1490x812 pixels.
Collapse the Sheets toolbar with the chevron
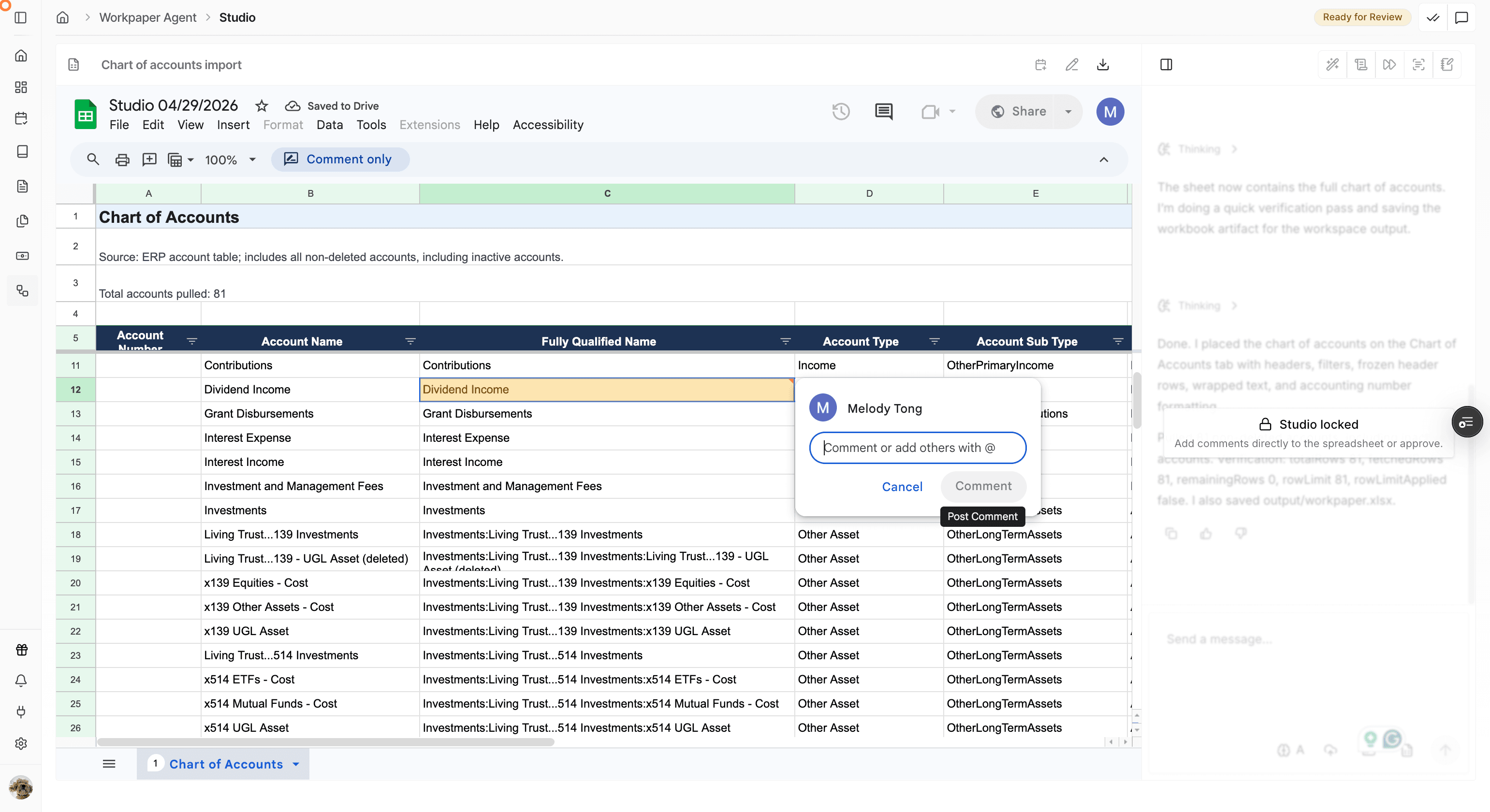[x=1104, y=159]
